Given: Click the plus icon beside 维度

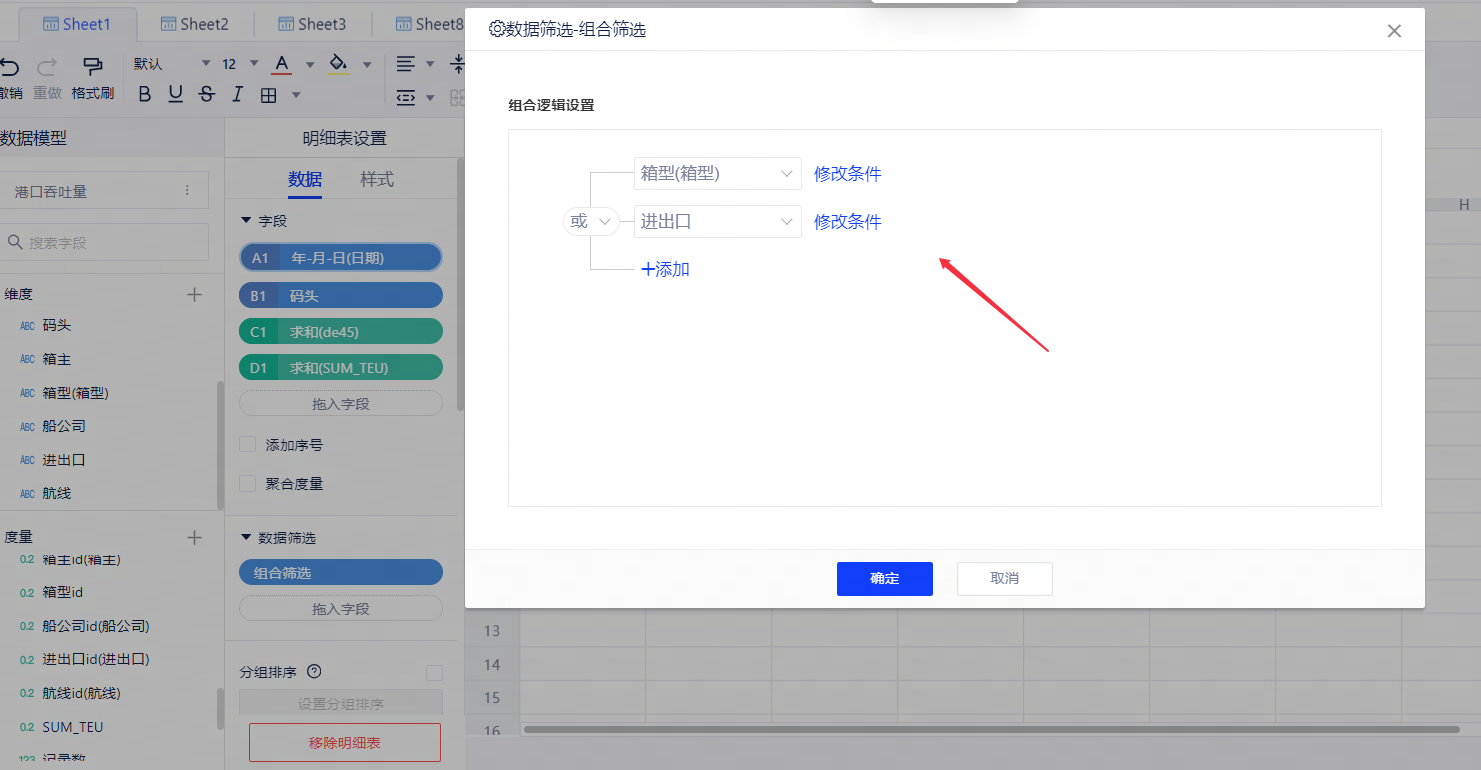Looking at the screenshot, I should point(195,294).
